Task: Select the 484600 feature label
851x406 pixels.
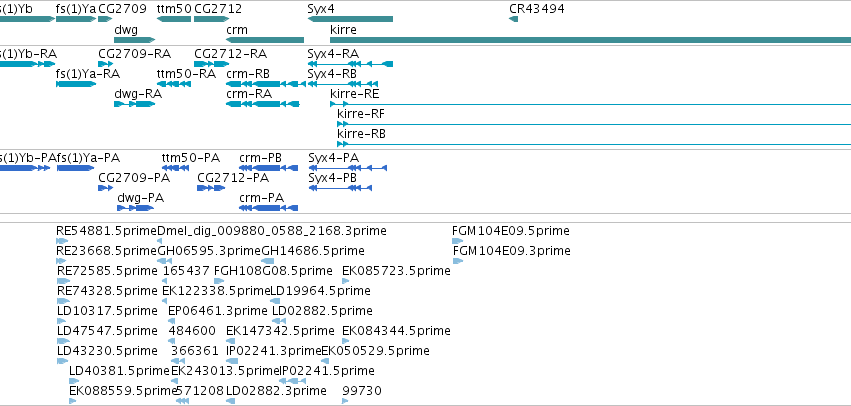Action: pos(192,331)
